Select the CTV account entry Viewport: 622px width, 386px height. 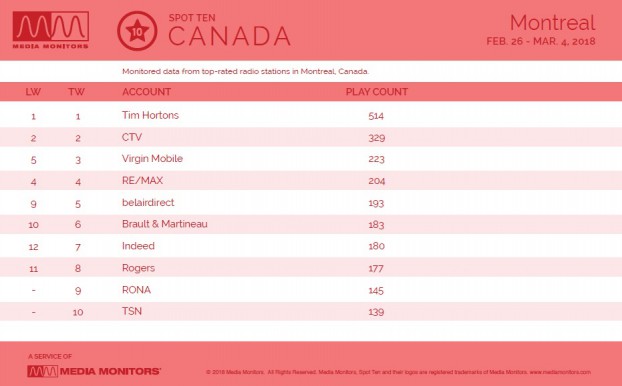(x=132, y=137)
